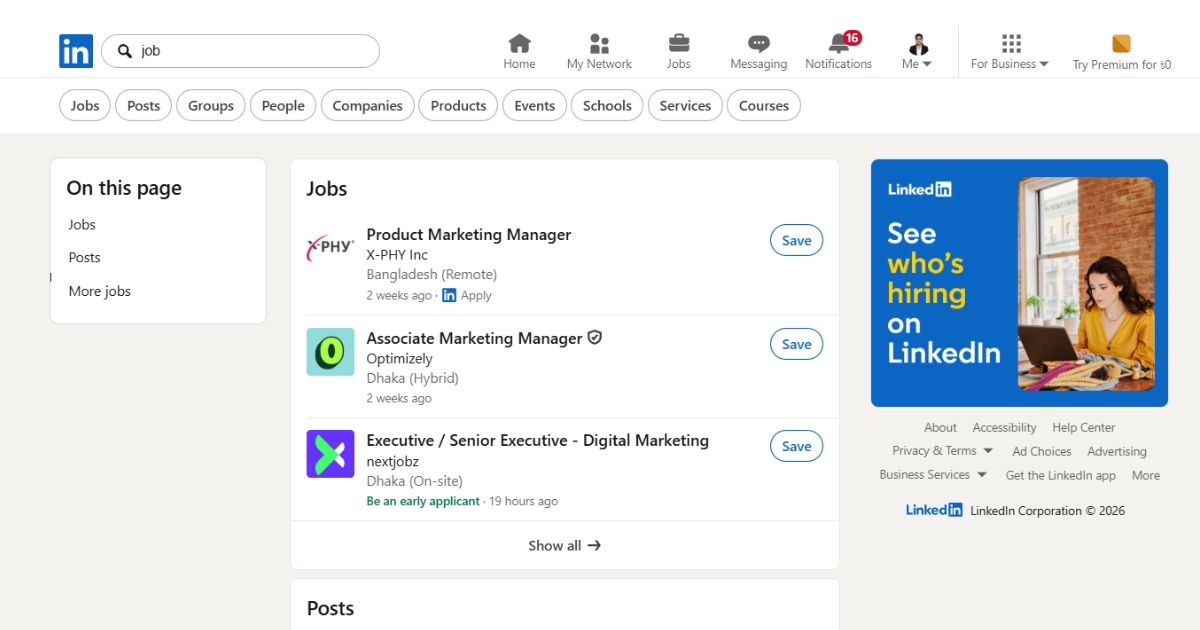The height and width of the screenshot is (630, 1200).
Task: Open Notifications bell with 16 badge
Action: [844, 42]
